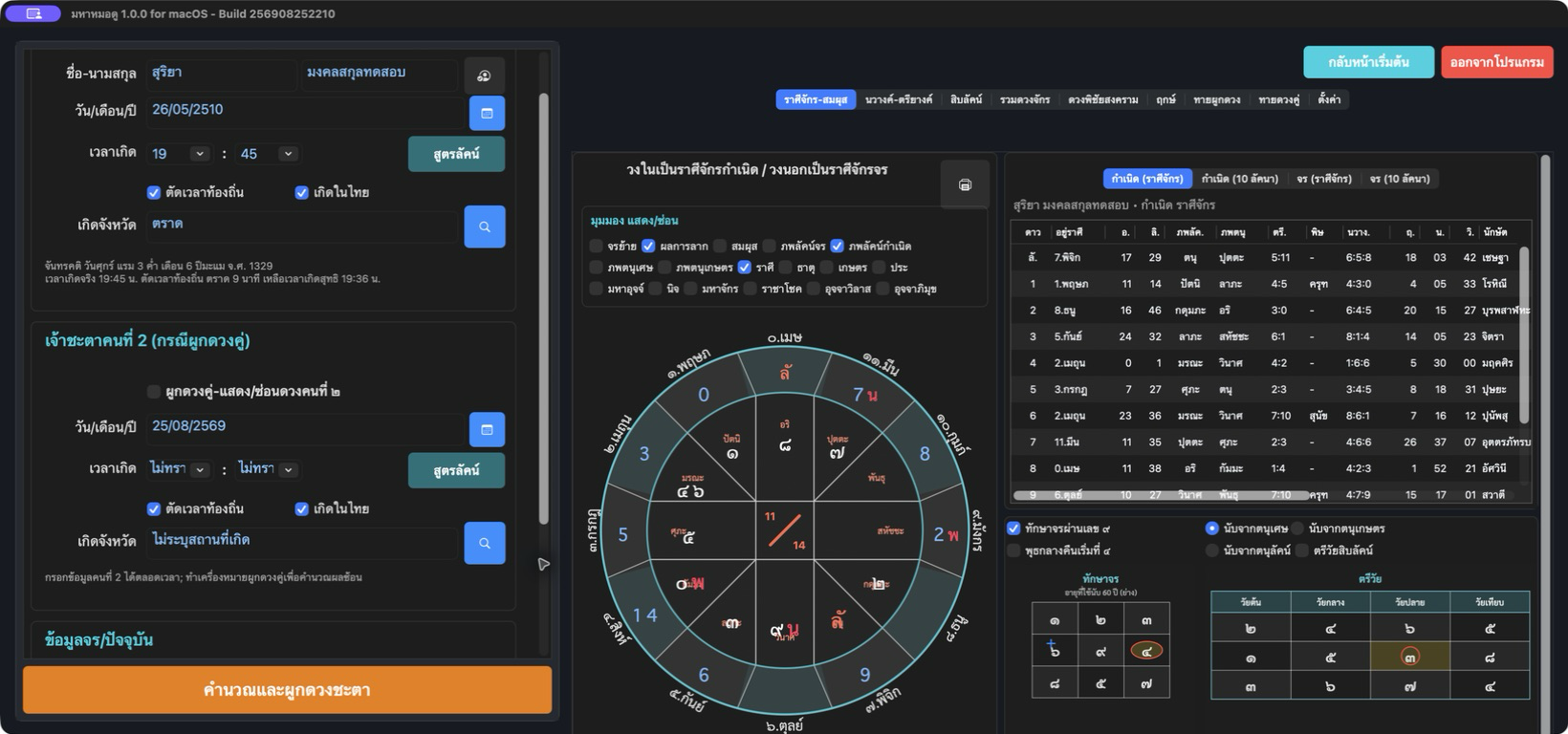Click ออกจากโปรแกรม exit button

1497,62
